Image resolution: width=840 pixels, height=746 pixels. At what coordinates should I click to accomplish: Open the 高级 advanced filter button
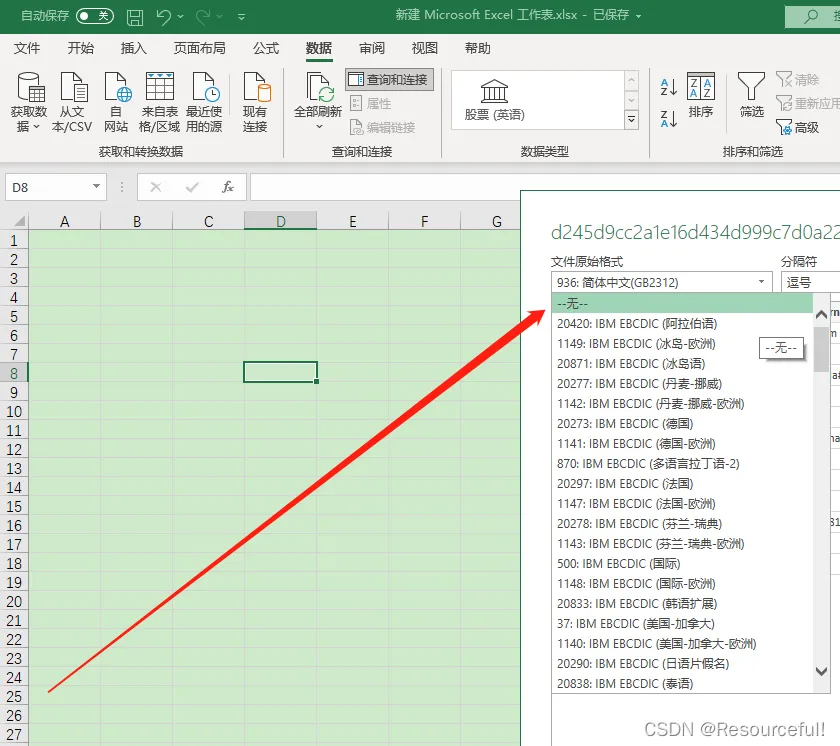coord(798,127)
